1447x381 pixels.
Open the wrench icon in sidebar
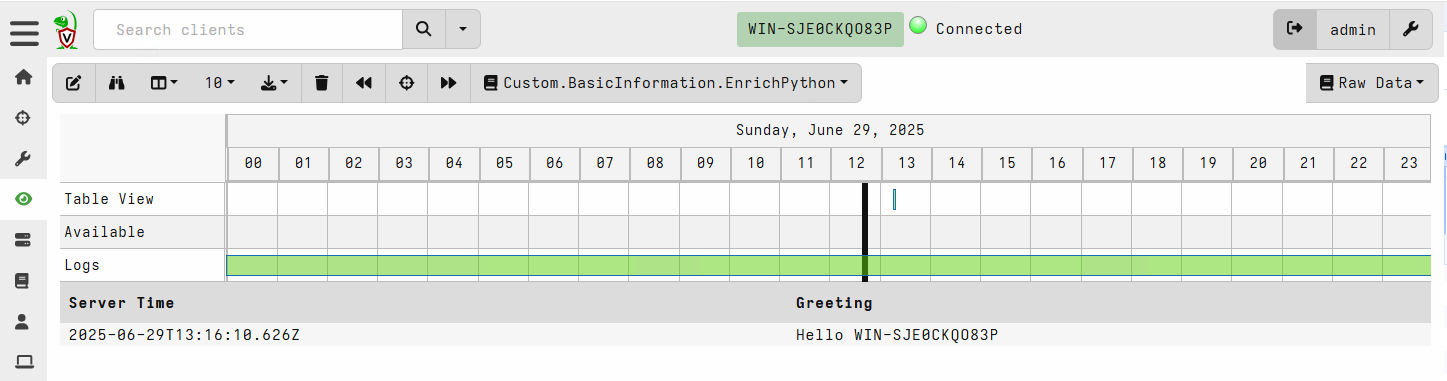pos(23,159)
